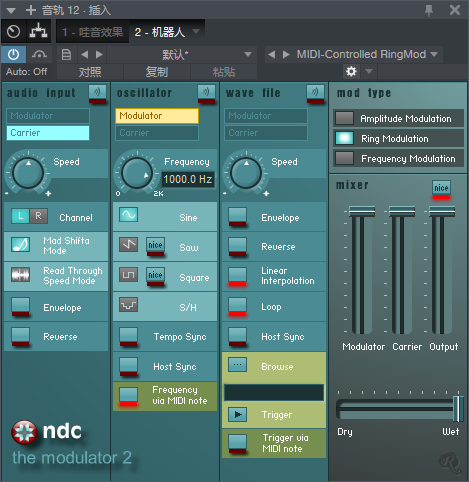Switch to 2 - 机器人 insert tab
Image resolution: width=469 pixels, height=482 pixels.
[160, 32]
